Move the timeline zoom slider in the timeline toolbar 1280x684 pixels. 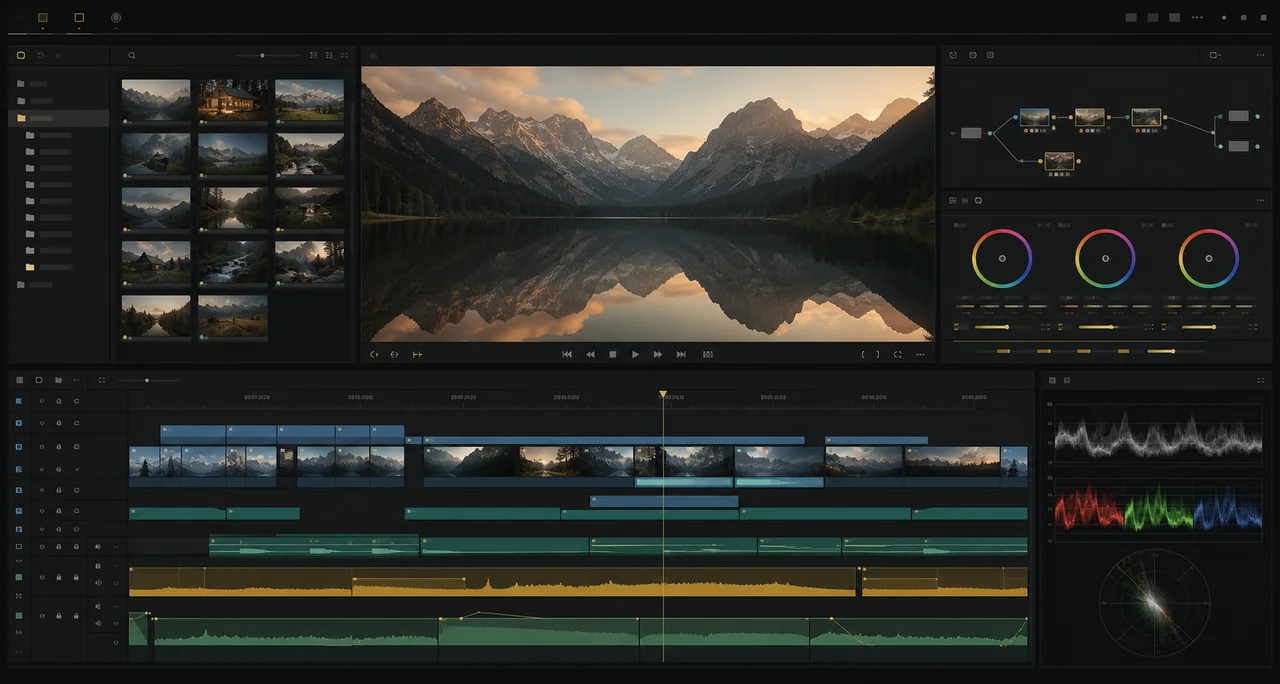(147, 380)
